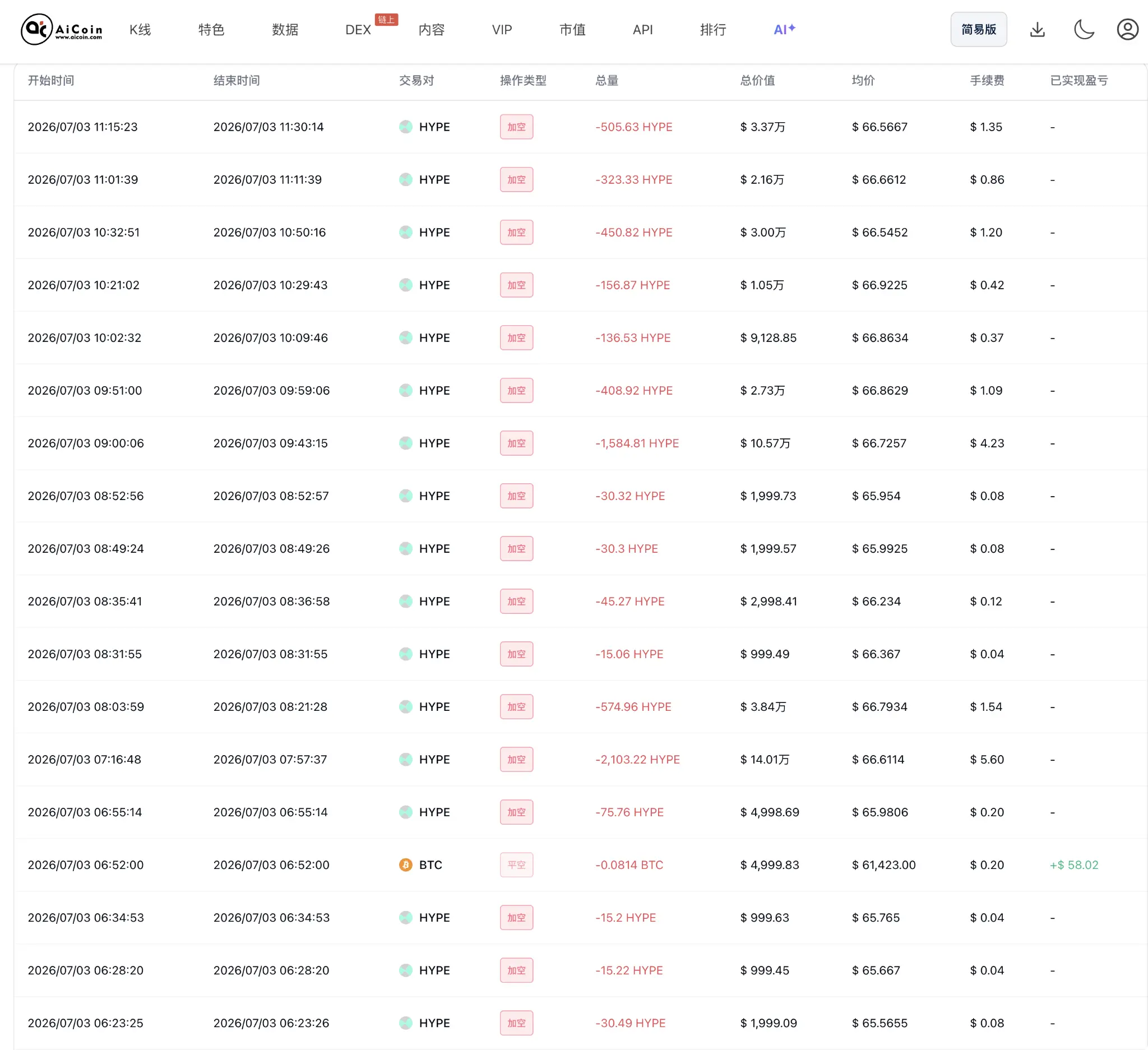Click the $ 5.60 fee value
1148x1050 pixels.
point(987,759)
